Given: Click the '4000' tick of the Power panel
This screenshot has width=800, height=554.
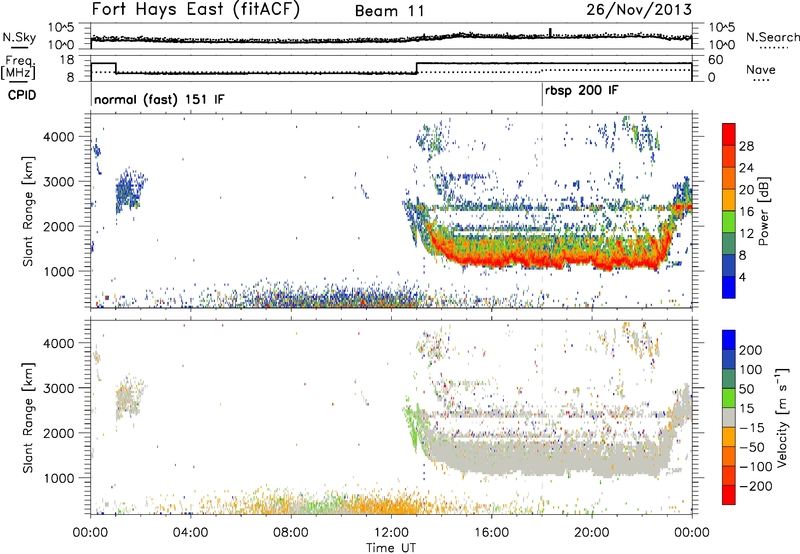Looking at the screenshot, I should click(59, 137).
